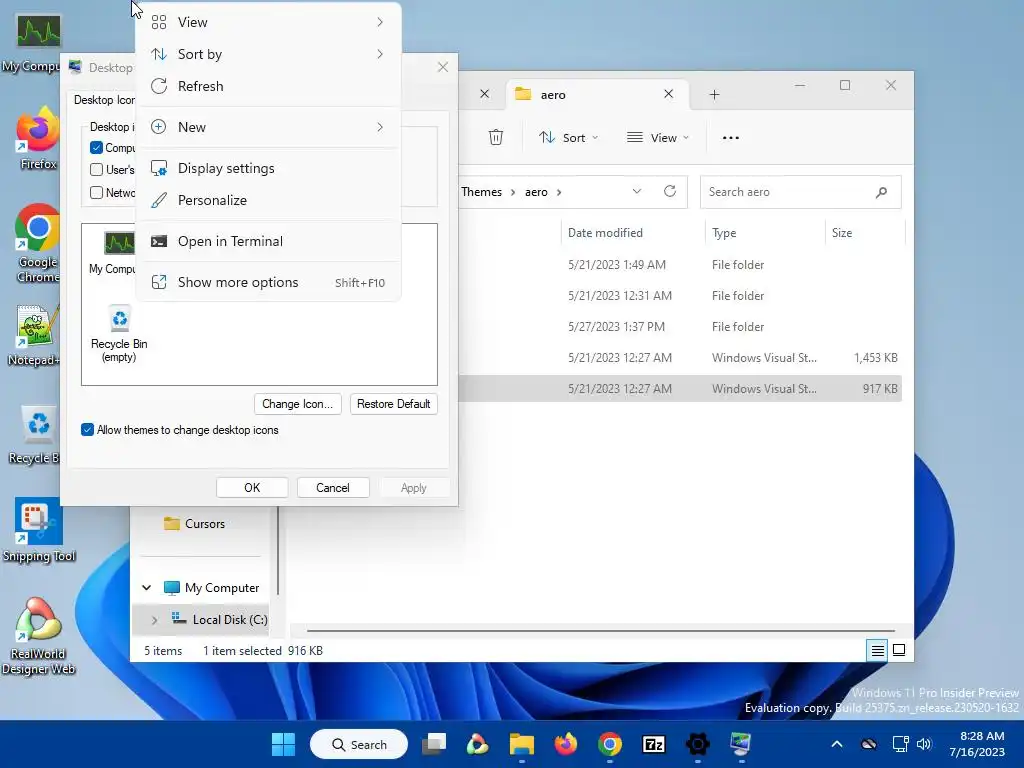1024x768 pixels.
Task: Click the Restore Default button
Action: pos(393,404)
